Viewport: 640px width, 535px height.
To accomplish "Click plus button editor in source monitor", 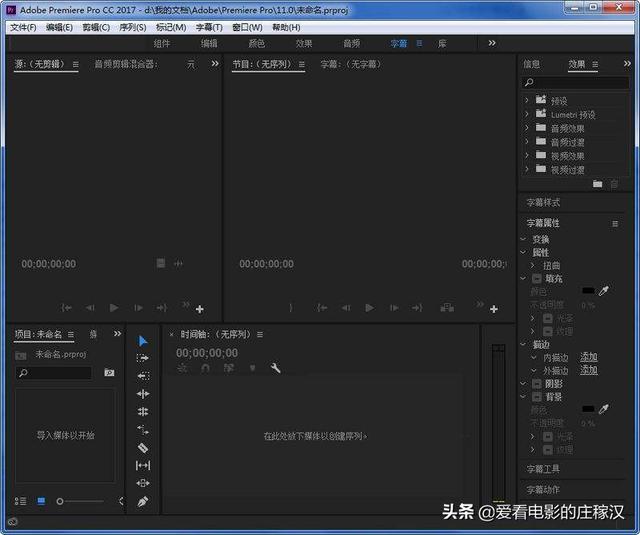I will tap(200, 309).
